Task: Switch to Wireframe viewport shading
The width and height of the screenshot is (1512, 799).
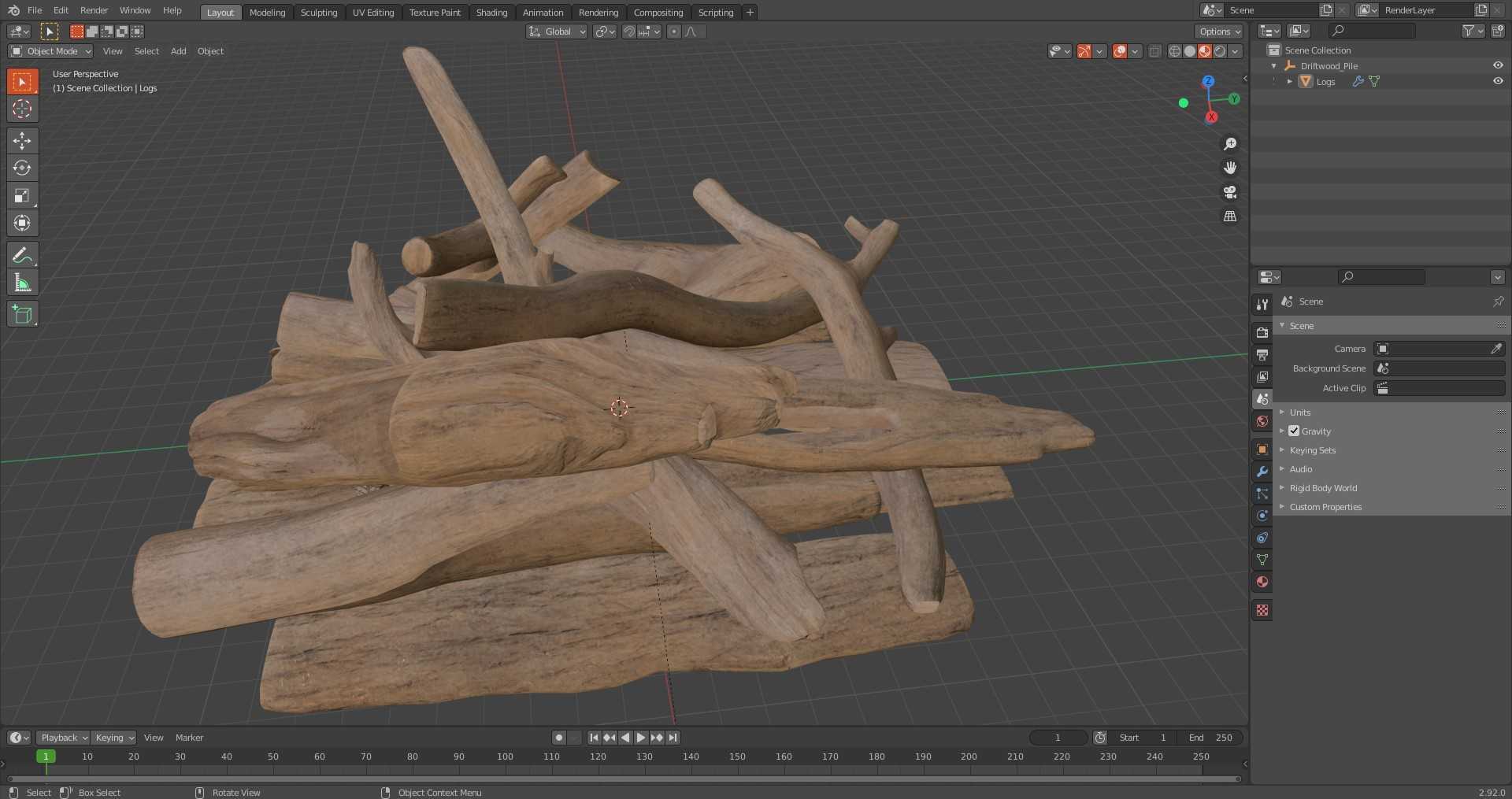Action: [x=1175, y=51]
